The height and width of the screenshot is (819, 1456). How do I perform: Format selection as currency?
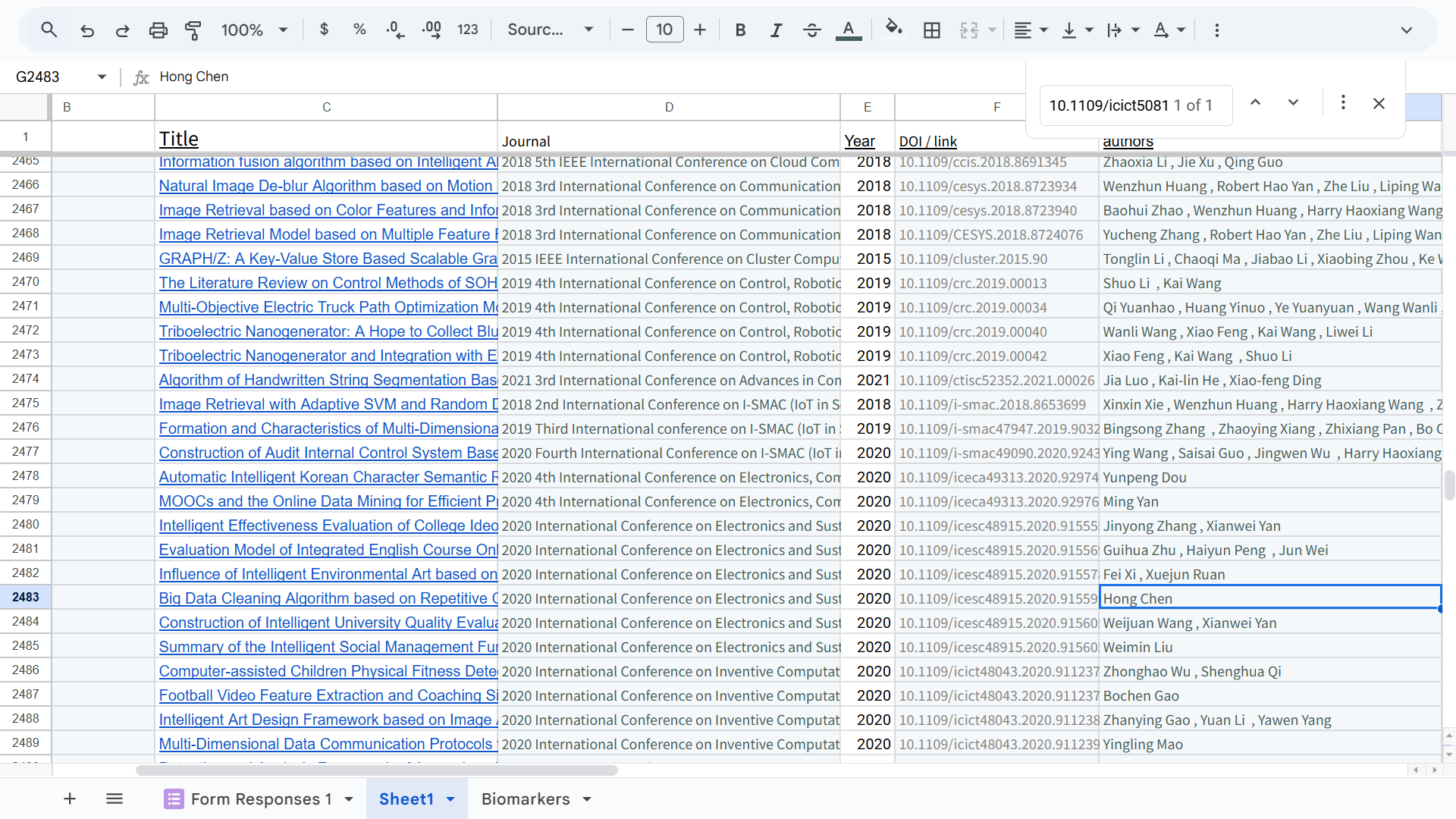324,30
